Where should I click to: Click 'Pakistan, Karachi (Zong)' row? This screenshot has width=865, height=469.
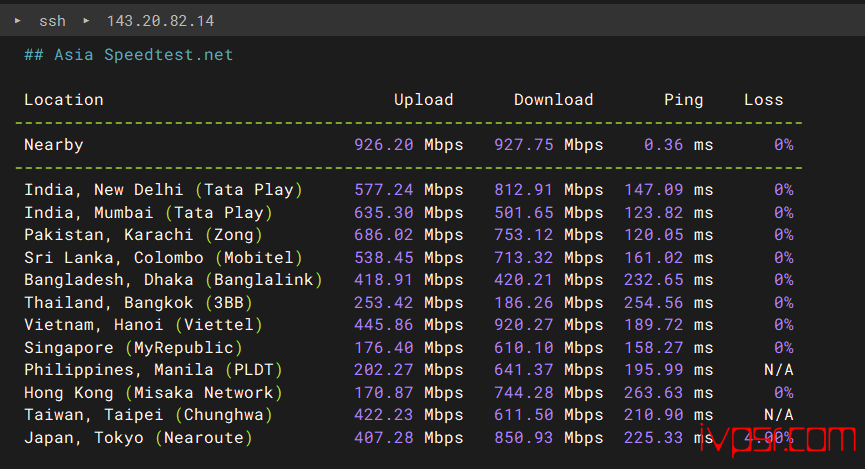point(143,235)
